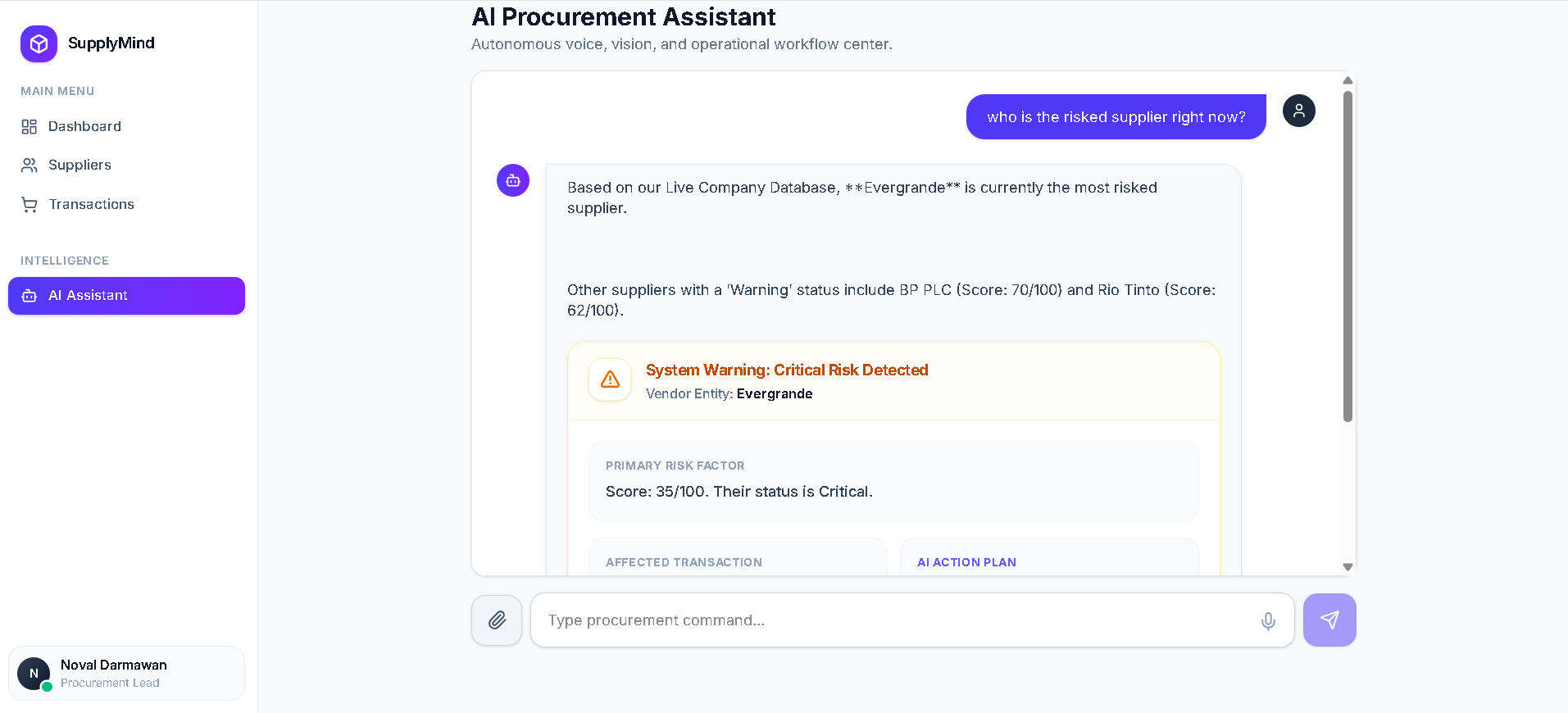
Task: Click the warning triangle icon in the alert card
Action: pyautogui.click(x=610, y=379)
